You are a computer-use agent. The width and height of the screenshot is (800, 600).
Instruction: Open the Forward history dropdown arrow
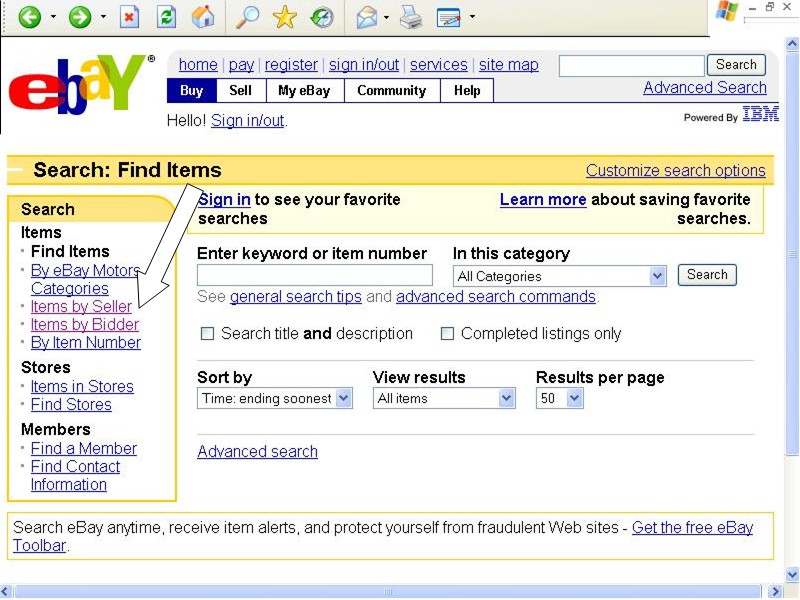pyautogui.click(x=104, y=17)
